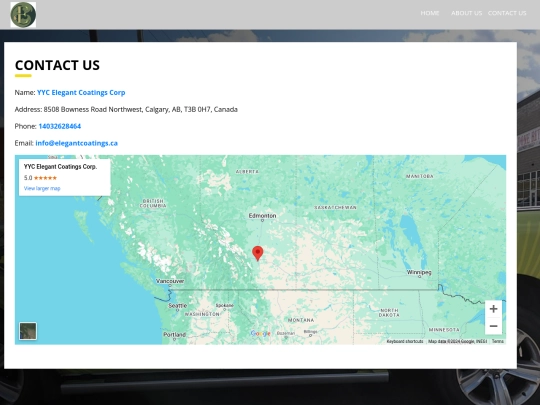
Task: Click the SASKATCHEWAN label on map
Action: coord(335,207)
